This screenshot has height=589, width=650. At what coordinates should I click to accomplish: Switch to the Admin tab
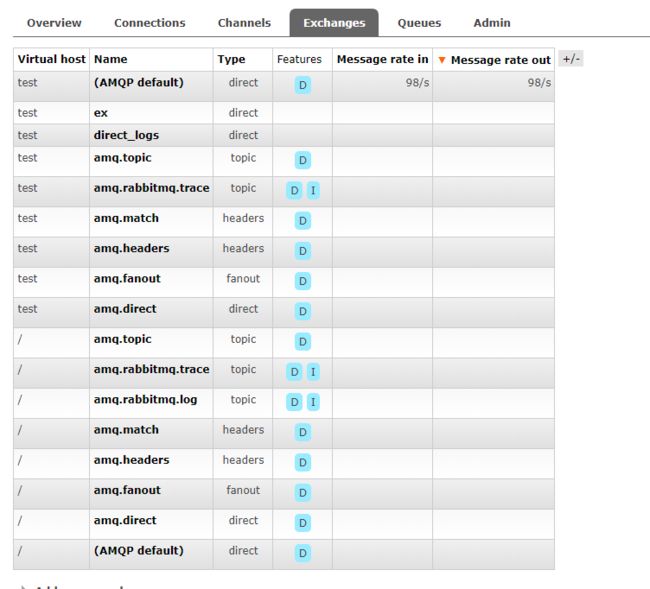pos(492,23)
